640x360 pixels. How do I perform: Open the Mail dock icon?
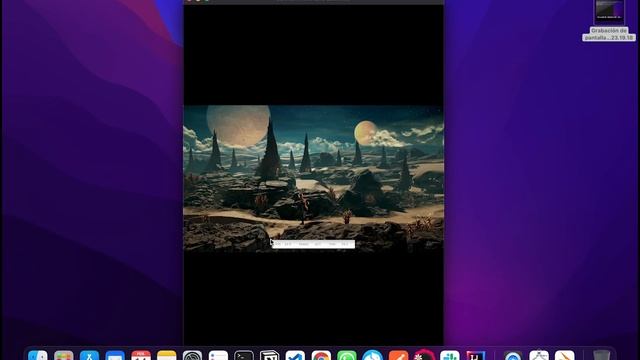(115, 355)
